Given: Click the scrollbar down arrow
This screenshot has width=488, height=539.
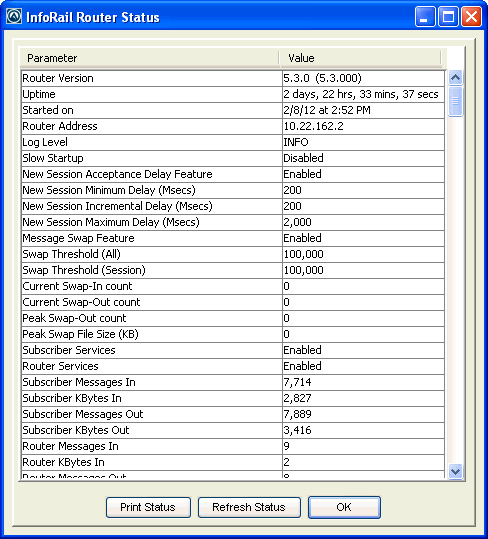Looking at the screenshot, I should [x=455, y=471].
